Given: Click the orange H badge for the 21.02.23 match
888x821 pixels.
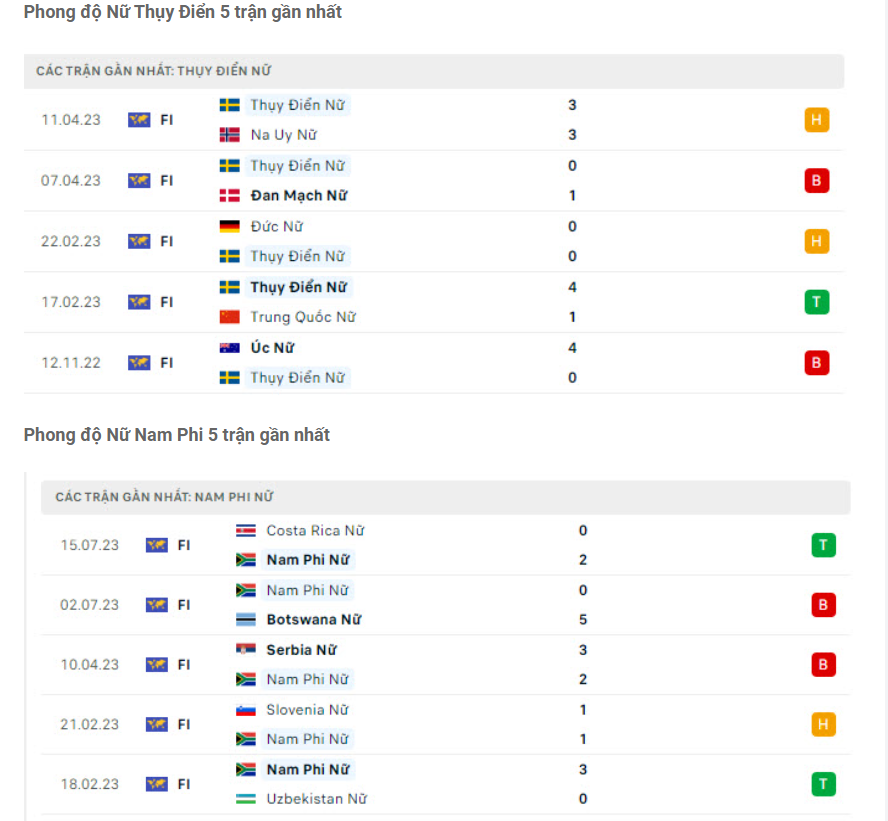Looking at the screenshot, I should click(x=824, y=724).
